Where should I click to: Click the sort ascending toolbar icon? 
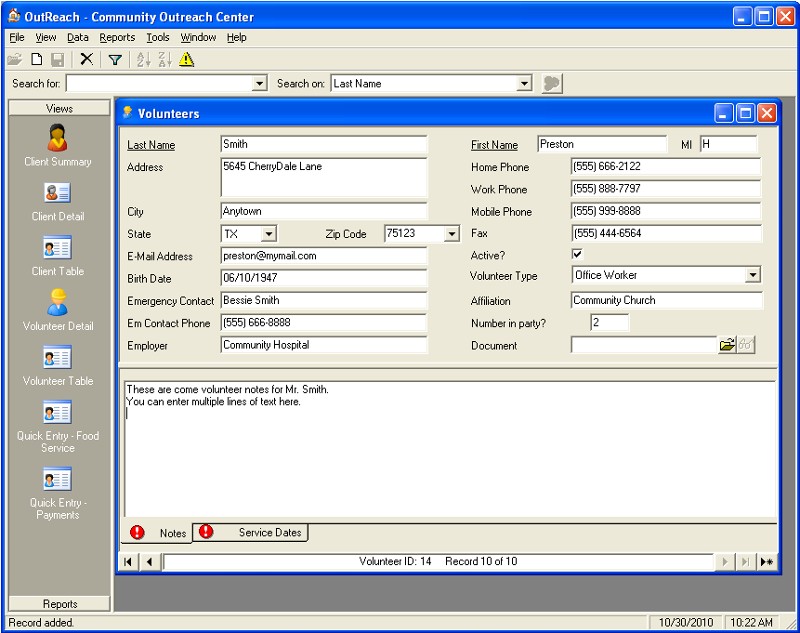[x=142, y=60]
